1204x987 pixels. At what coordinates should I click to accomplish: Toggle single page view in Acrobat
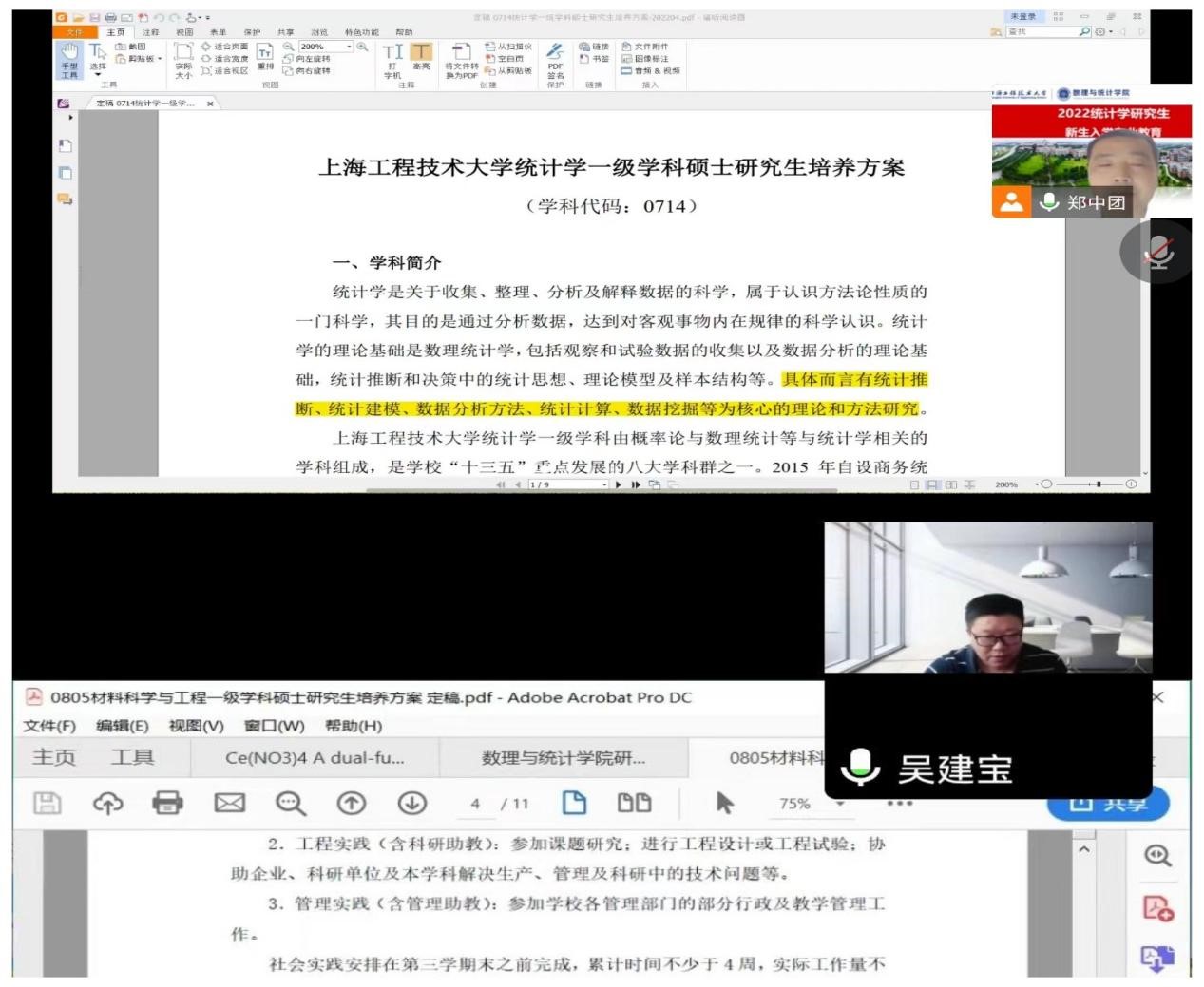coord(574,804)
